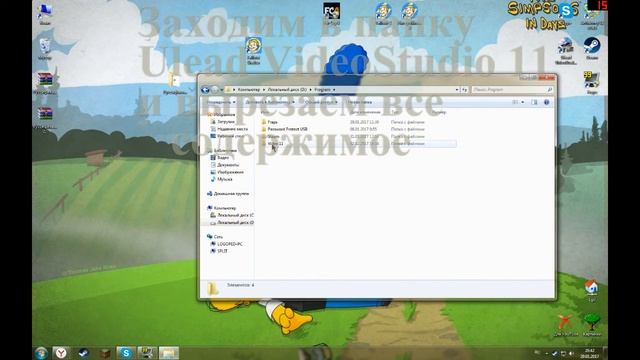Open the Steam desktop shortcut
The image size is (640, 360).
pos(591,48)
